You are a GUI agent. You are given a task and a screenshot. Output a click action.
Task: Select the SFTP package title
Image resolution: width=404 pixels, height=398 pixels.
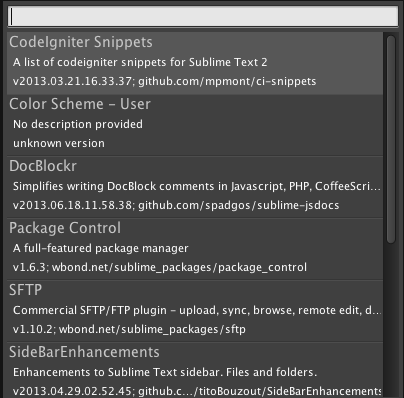(x=26, y=290)
